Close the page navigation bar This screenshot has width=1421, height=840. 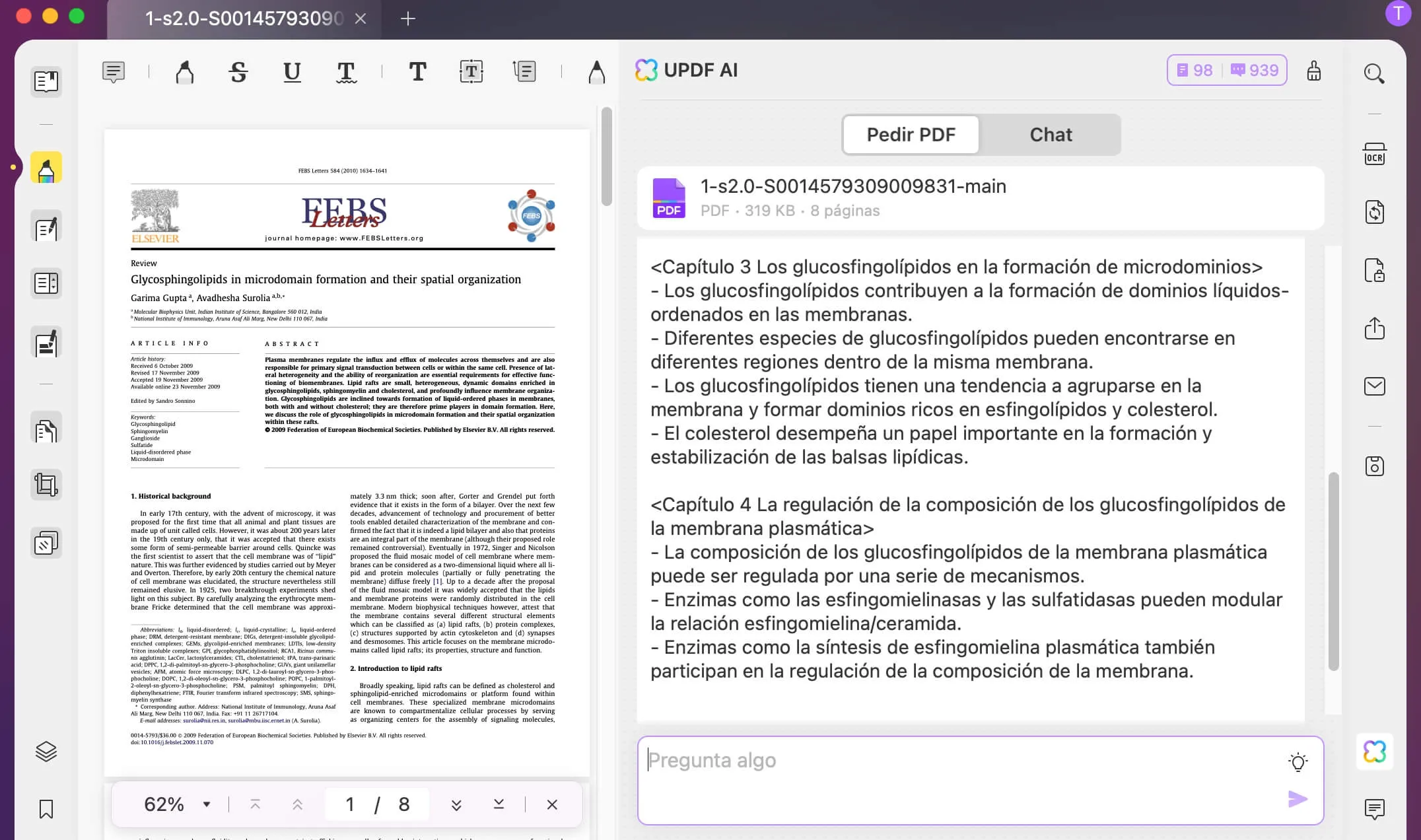[552, 804]
